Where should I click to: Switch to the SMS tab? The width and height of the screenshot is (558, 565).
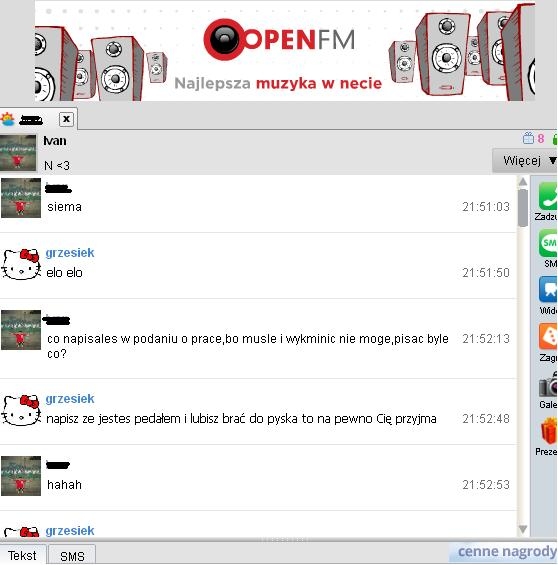point(72,556)
